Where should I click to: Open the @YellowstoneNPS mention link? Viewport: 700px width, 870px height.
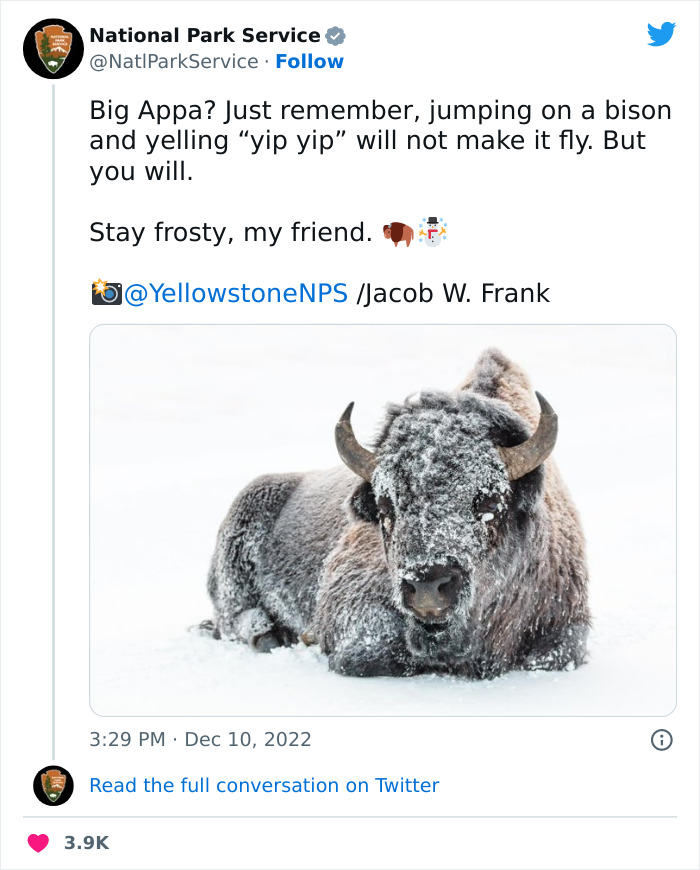pos(236,293)
